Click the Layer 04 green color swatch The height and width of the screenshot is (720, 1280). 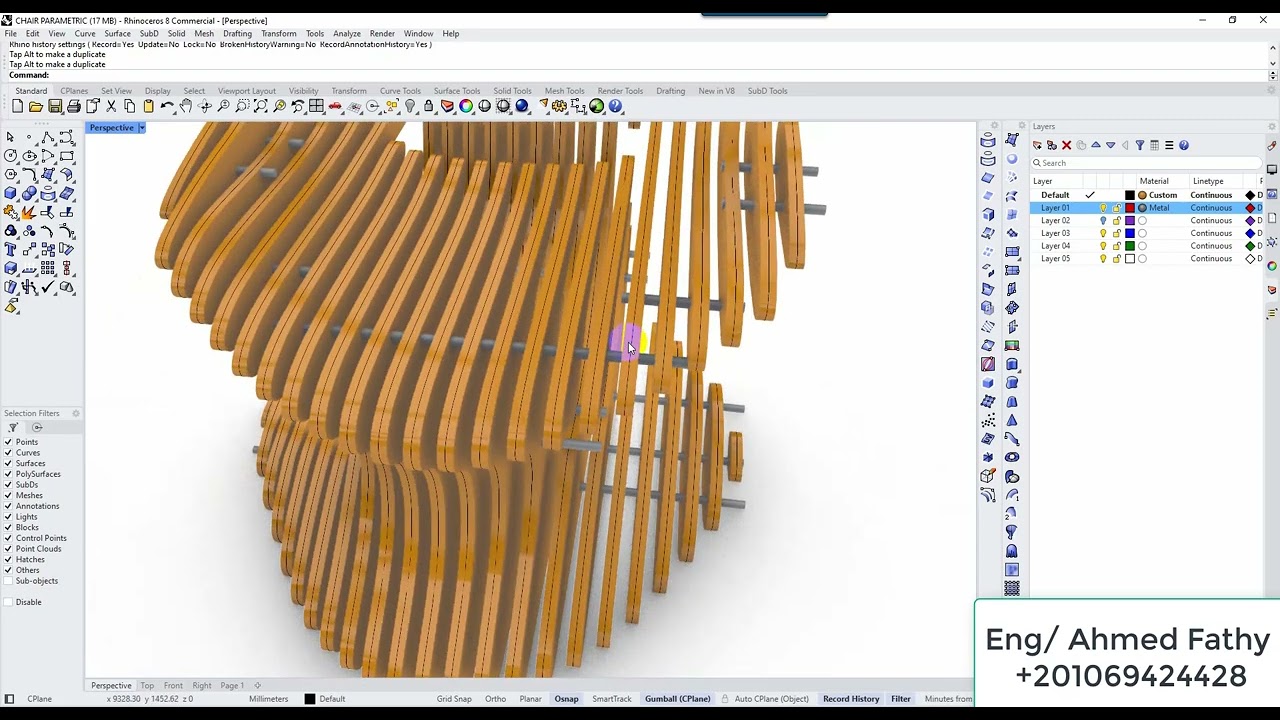click(1130, 246)
